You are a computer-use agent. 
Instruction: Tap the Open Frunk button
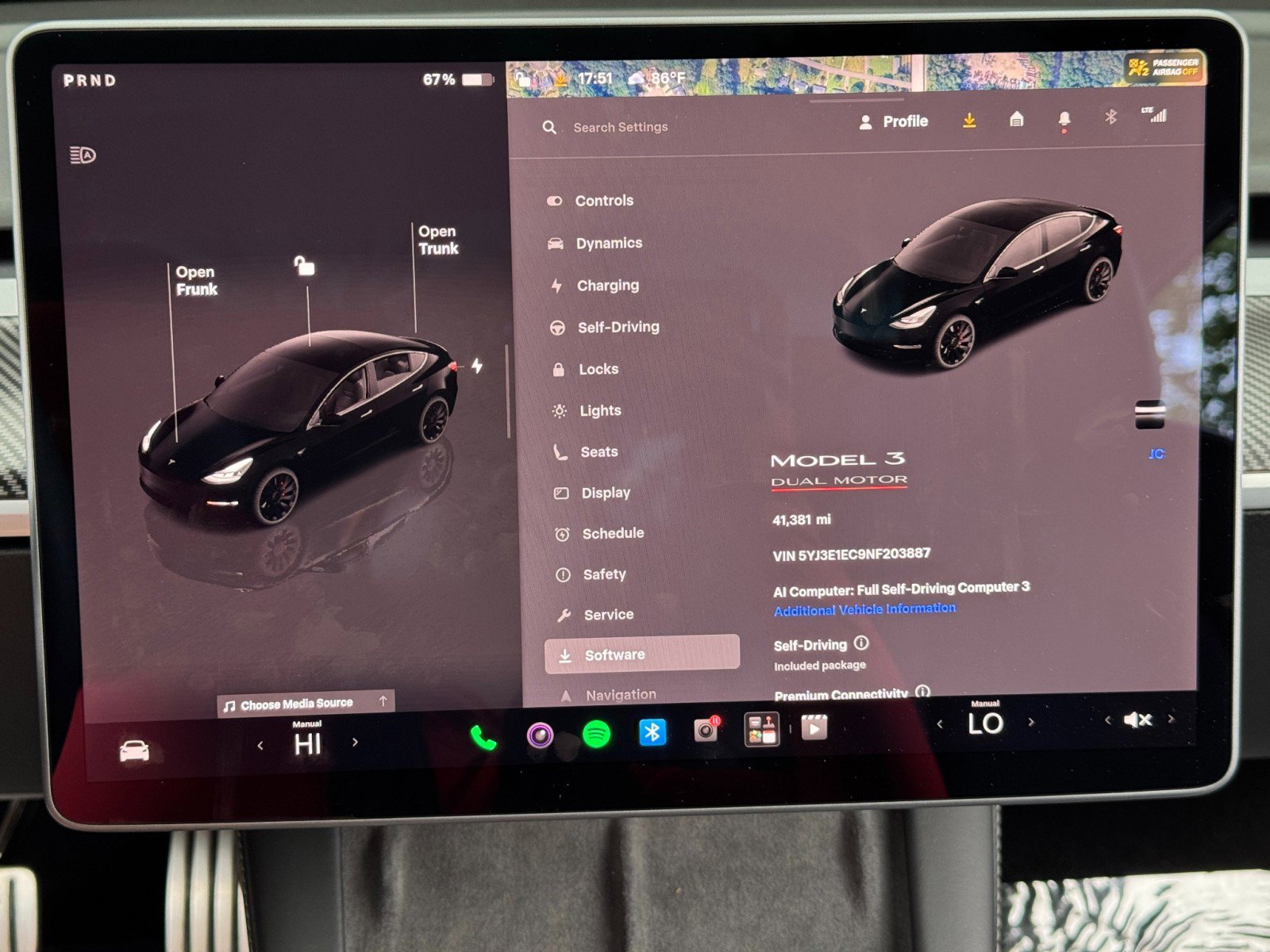pyautogui.click(x=196, y=281)
